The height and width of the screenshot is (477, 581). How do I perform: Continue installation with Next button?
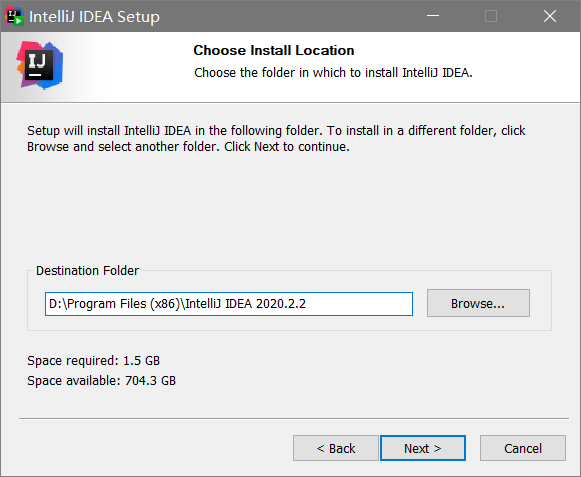(423, 448)
